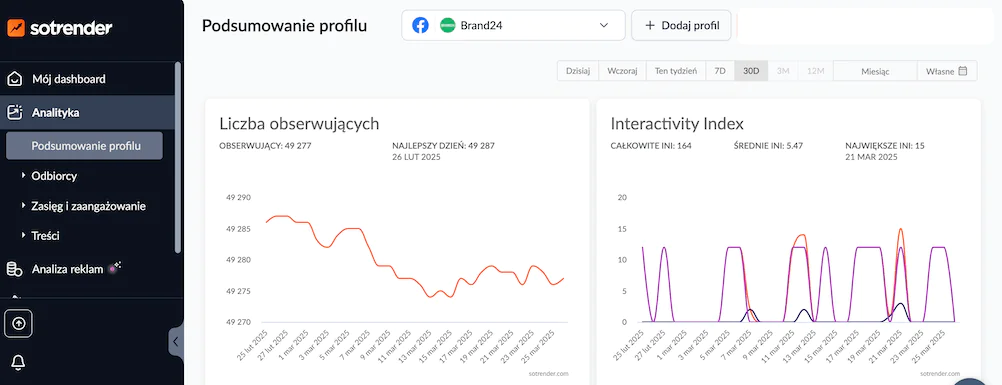This screenshot has width=1002, height=385.
Task: Click the calendar icon next to Własne
Action: (x=963, y=71)
